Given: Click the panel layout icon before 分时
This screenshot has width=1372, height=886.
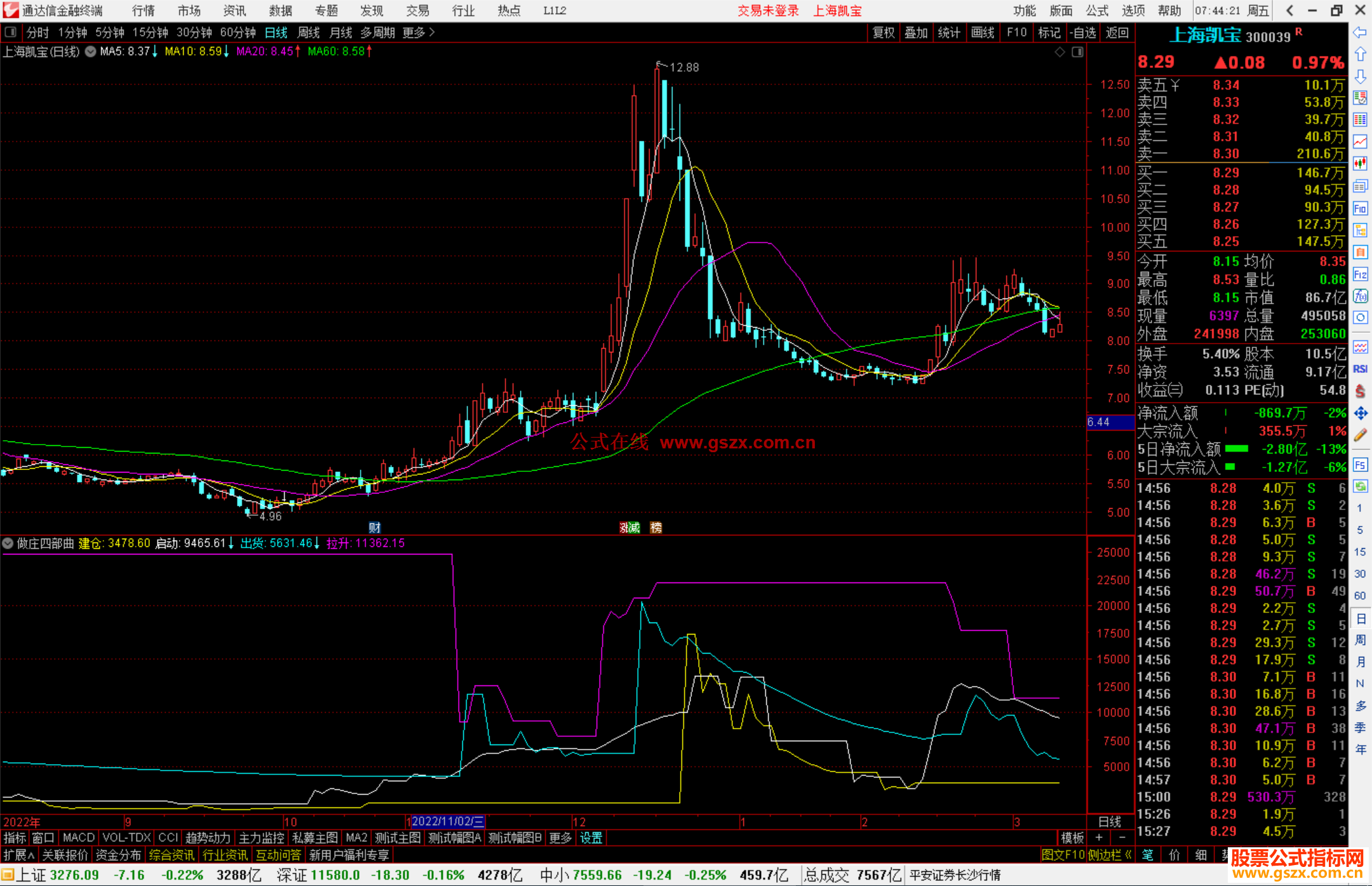Looking at the screenshot, I should coord(11,32).
